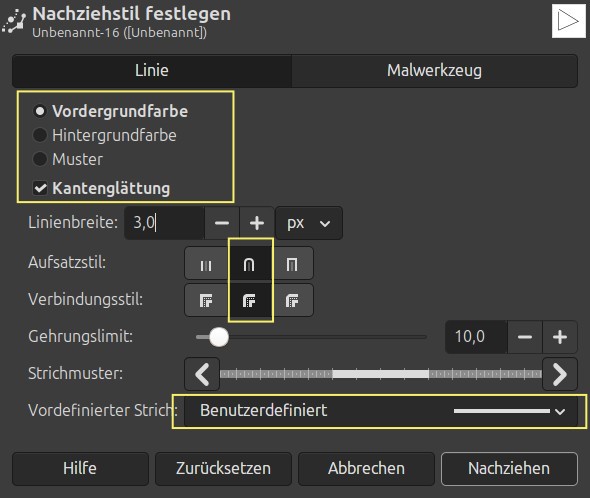590x498 pixels.
Task: Shift dash pattern right with arrow
Action: coord(560,374)
